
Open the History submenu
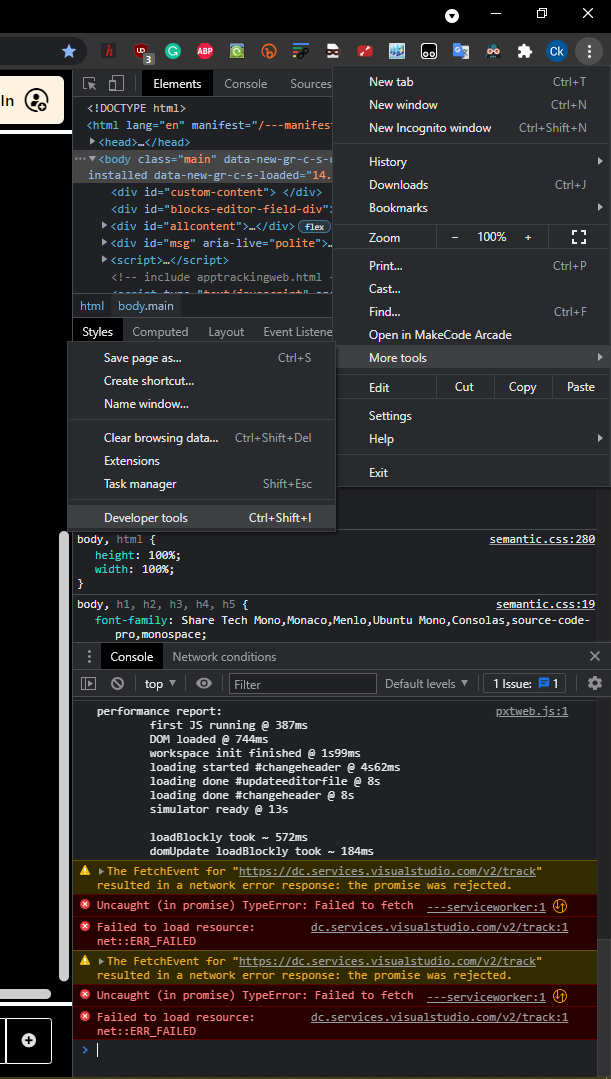(471, 162)
